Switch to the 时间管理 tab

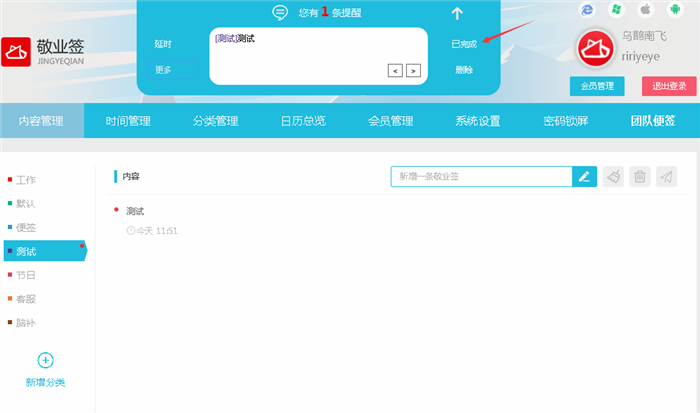coord(128,122)
